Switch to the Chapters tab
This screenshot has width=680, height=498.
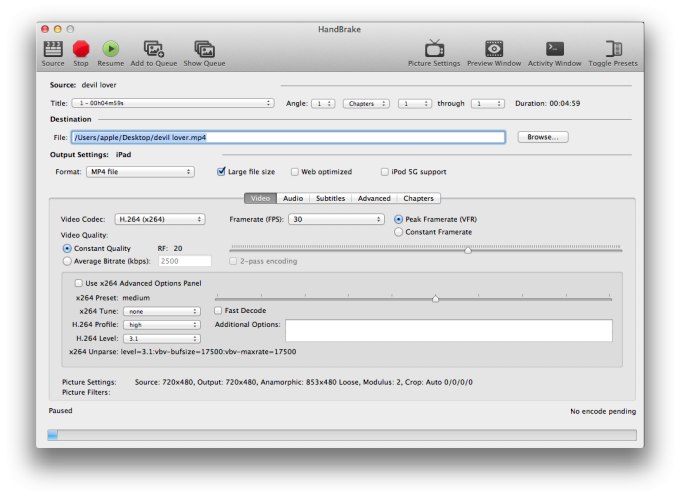click(x=418, y=198)
